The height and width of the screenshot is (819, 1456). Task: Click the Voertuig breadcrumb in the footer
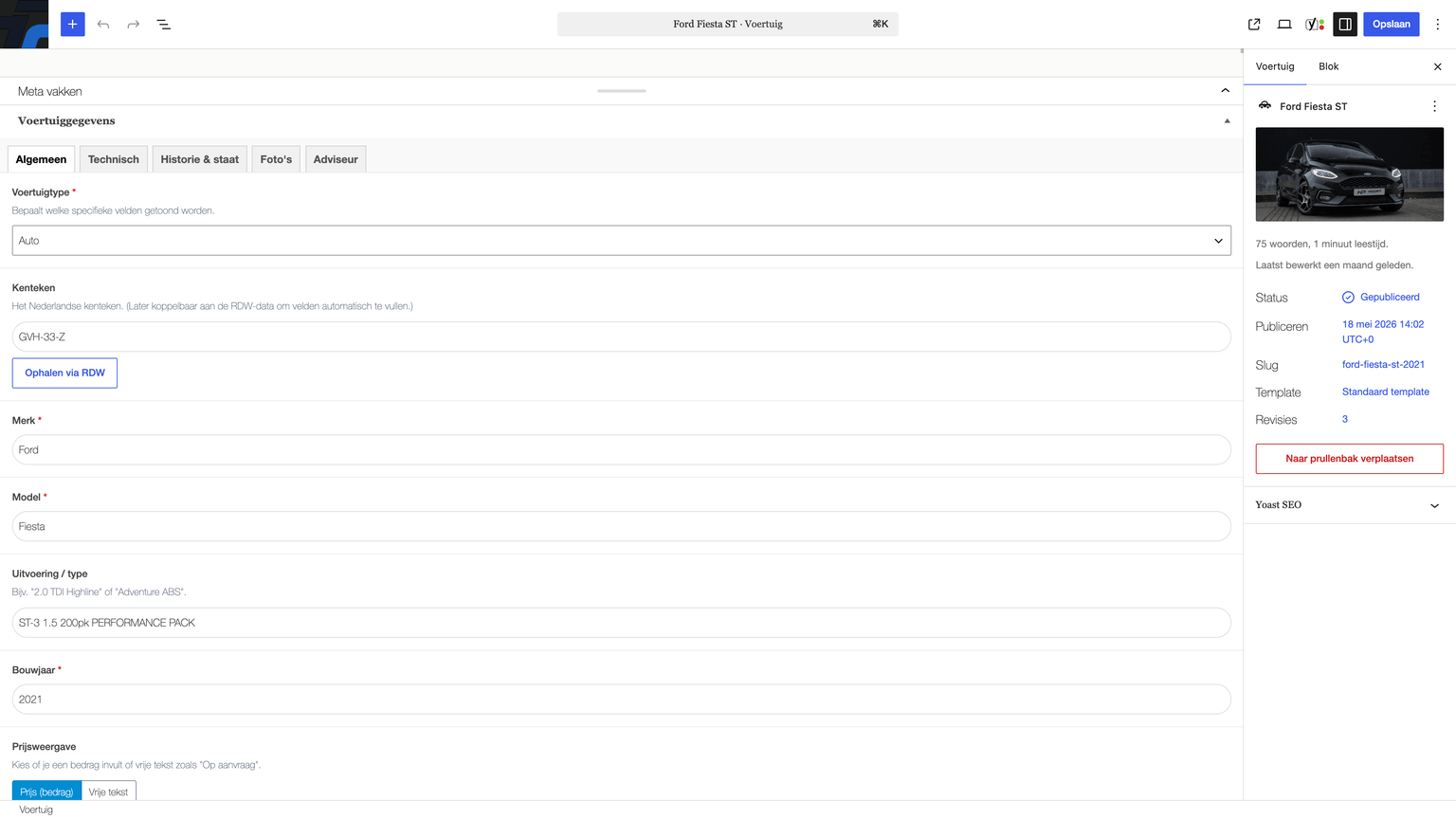point(36,810)
